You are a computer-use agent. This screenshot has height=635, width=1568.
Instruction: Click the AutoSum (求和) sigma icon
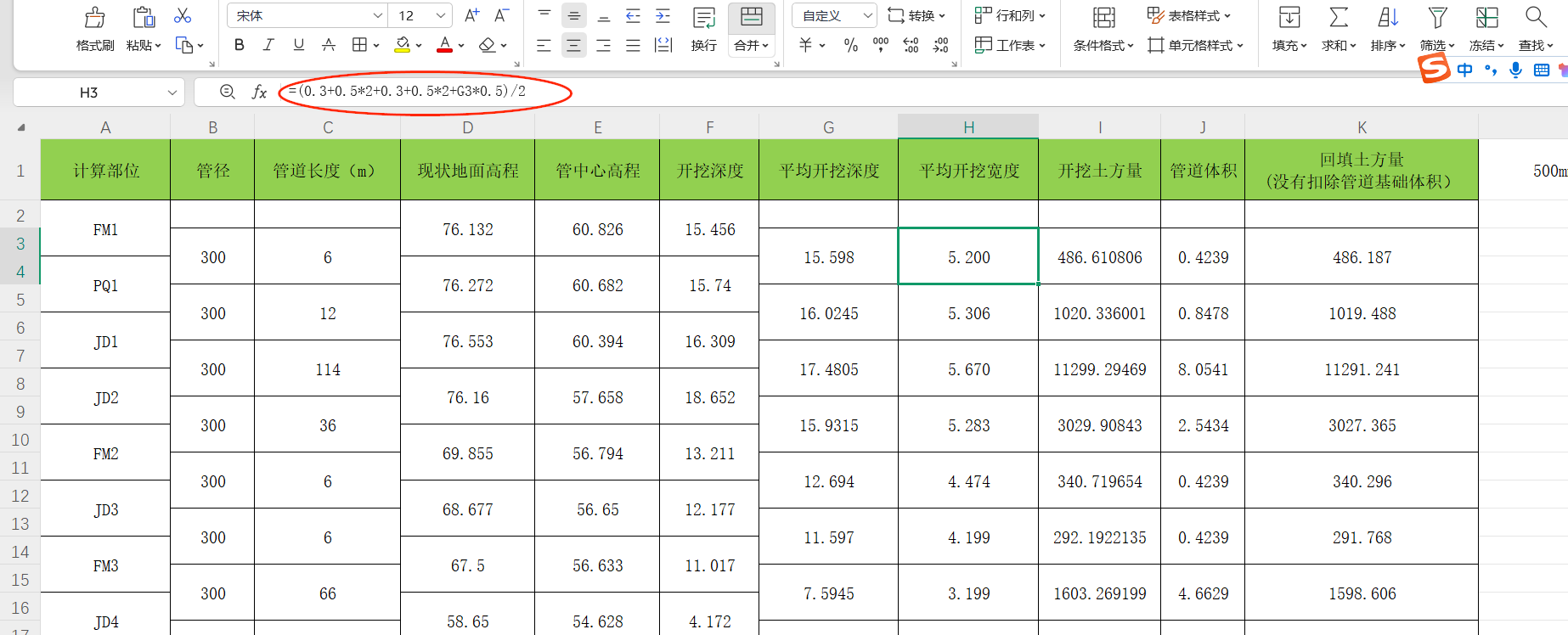(x=1339, y=17)
